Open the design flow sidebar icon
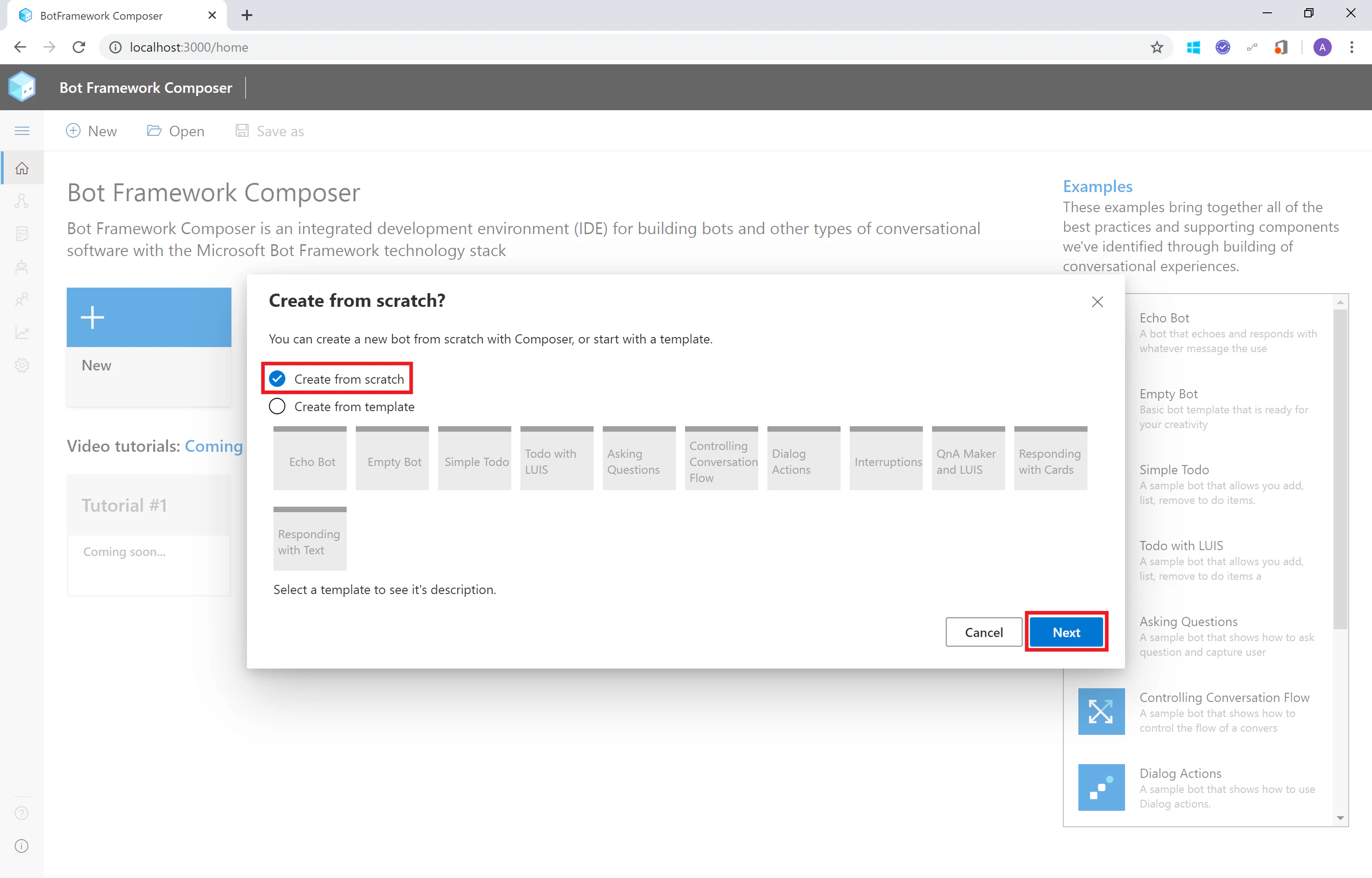Viewport: 1372px width, 878px height. [21, 201]
